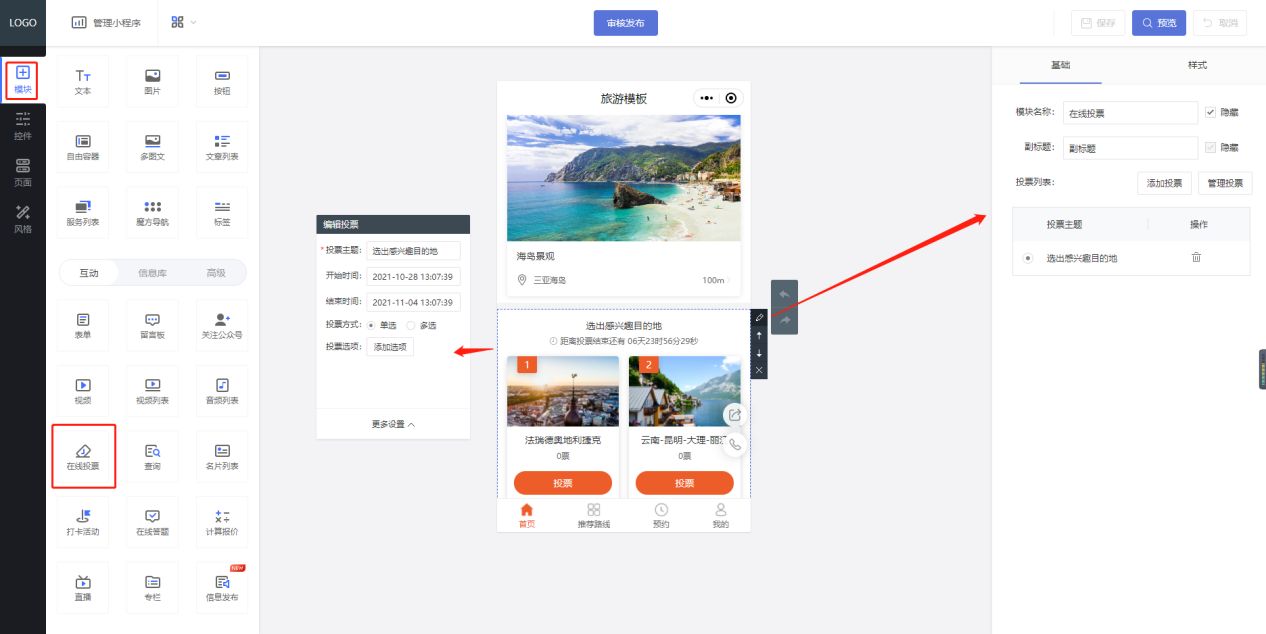
Task: Add a 按钮 module
Action: click(222, 82)
